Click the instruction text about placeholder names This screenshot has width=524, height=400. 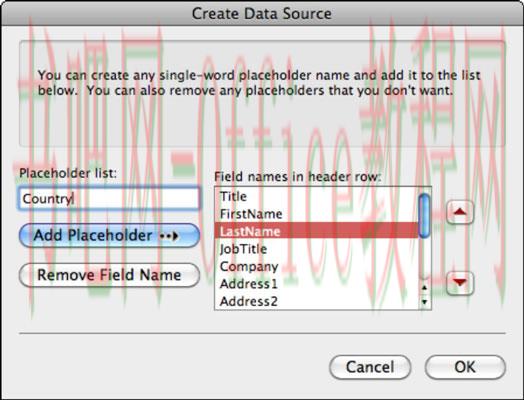click(x=259, y=83)
